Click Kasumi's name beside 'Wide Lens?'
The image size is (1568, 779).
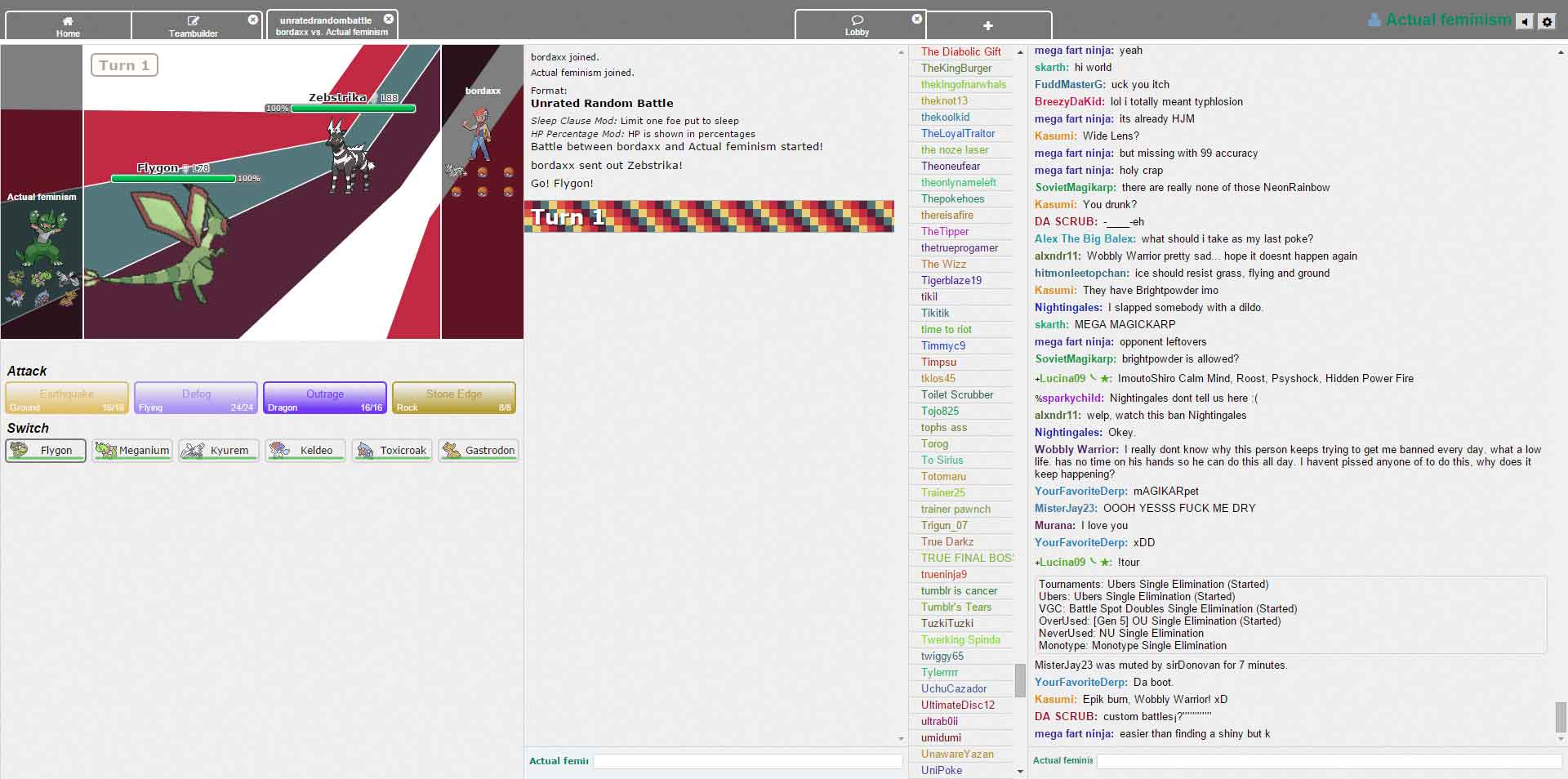1055,136
